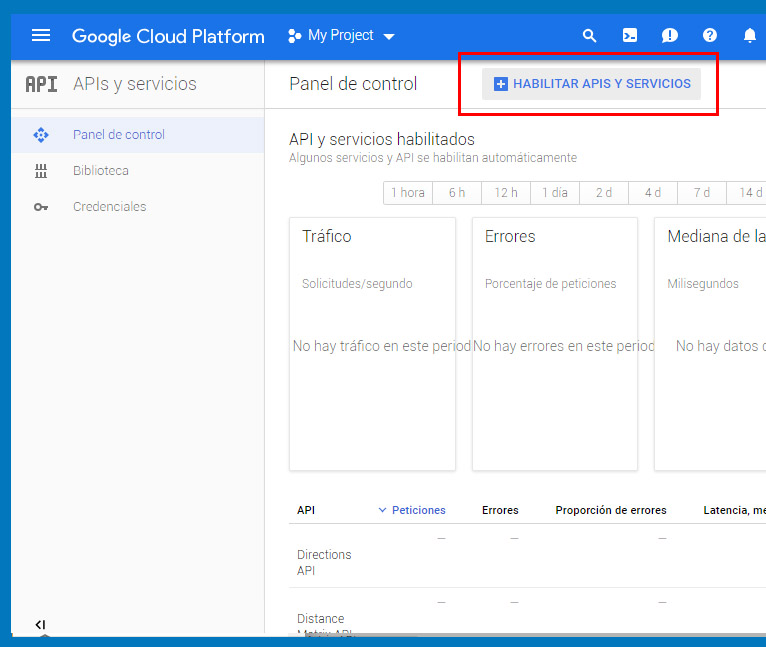Collapse the sidebar with arrow icon

pyautogui.click(x=41, y=625)
